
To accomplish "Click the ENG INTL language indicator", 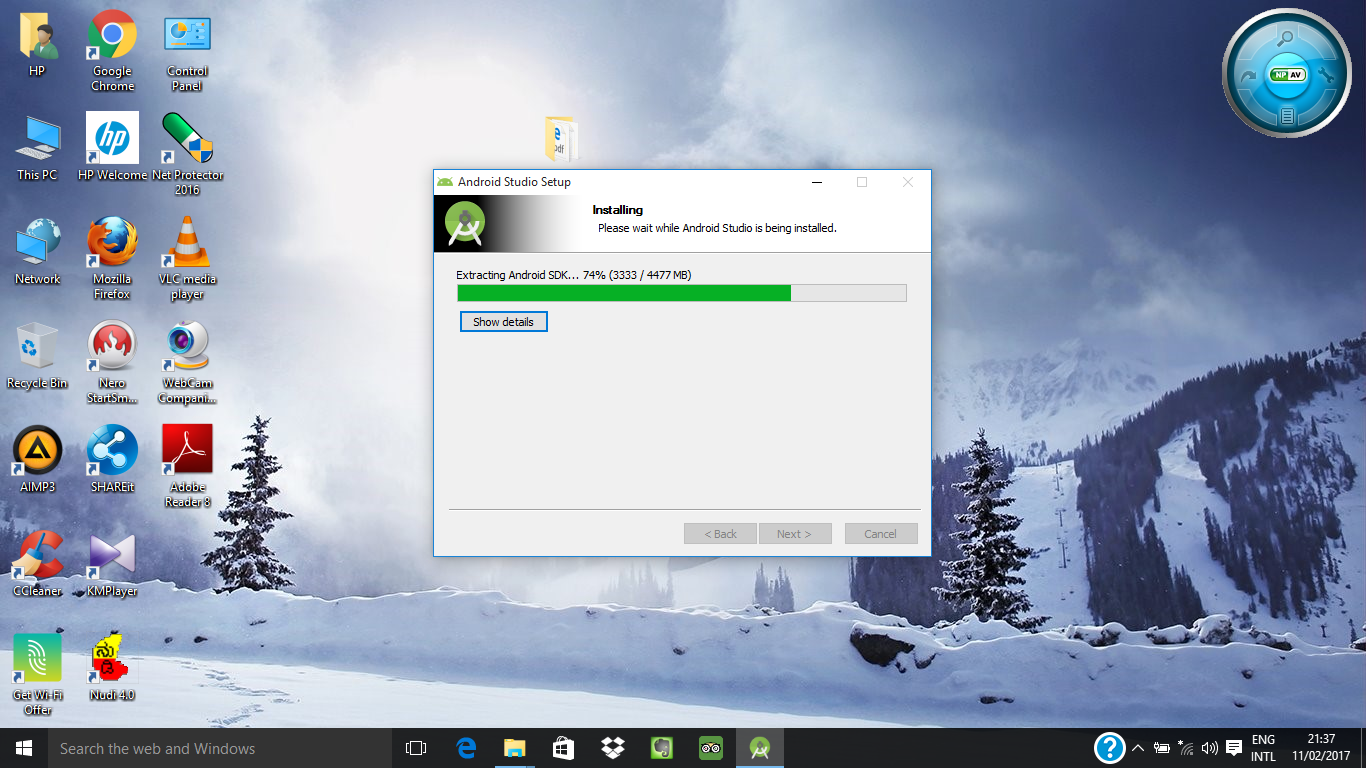I will click(x=1263, y=748).
